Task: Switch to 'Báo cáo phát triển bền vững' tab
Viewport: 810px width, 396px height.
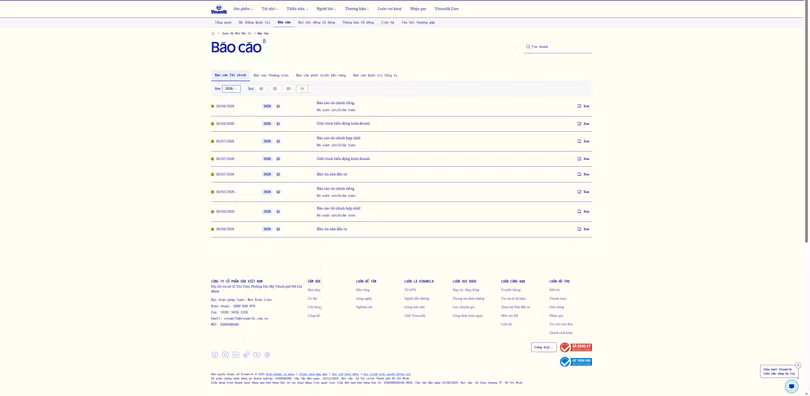Action: pyautogui.click(x=321, y=75)
